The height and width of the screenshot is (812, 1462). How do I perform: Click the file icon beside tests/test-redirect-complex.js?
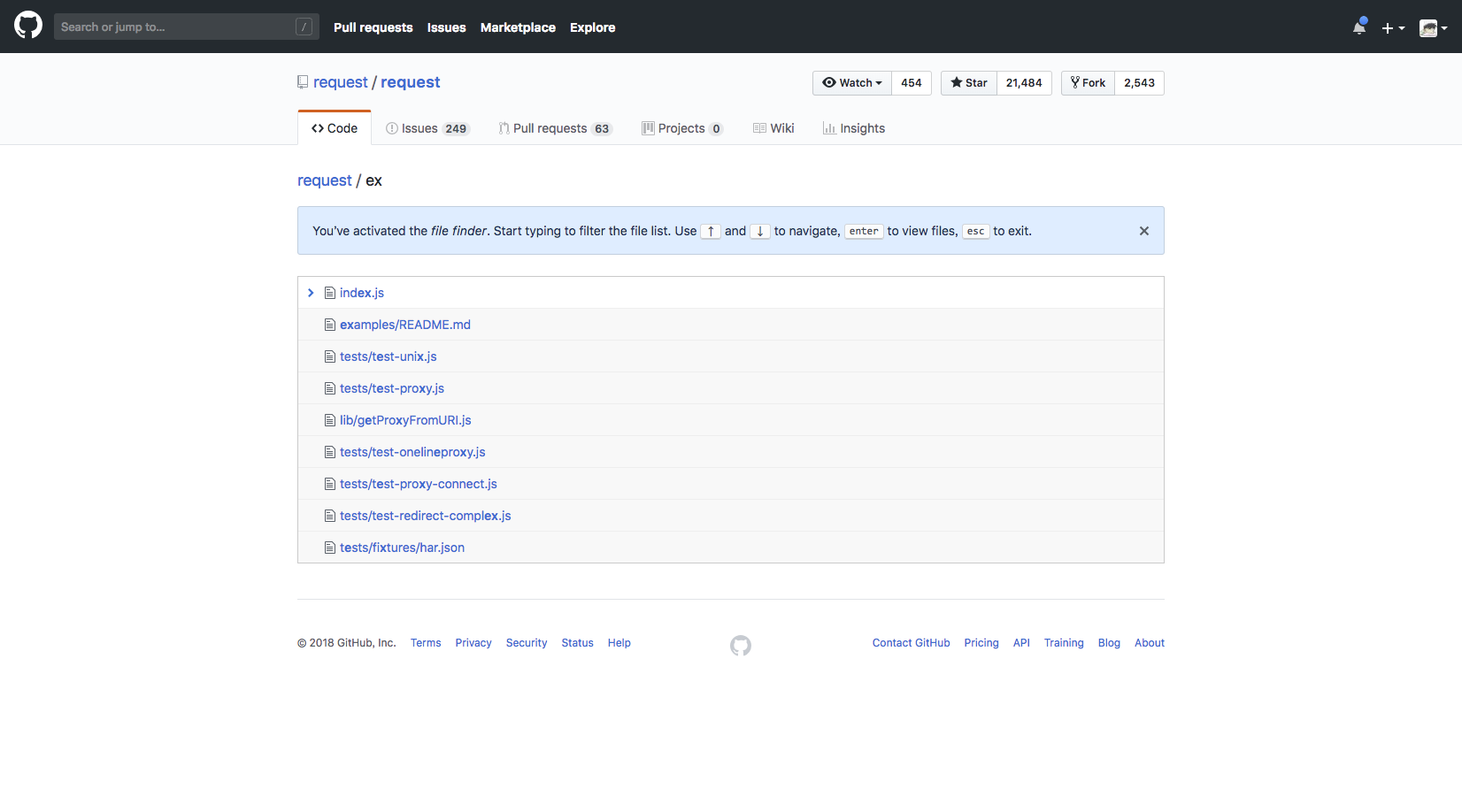pyautogui.click(x=330, y=516)
